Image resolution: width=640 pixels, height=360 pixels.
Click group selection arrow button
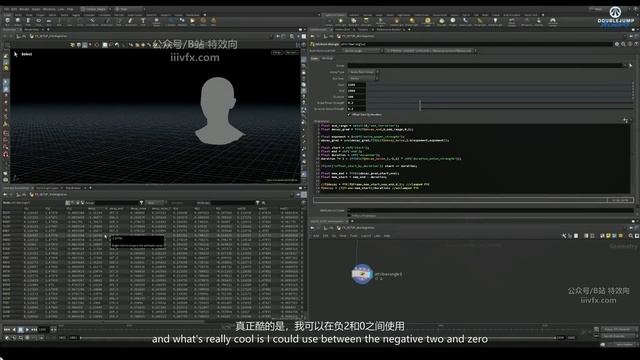coord(631,65)
